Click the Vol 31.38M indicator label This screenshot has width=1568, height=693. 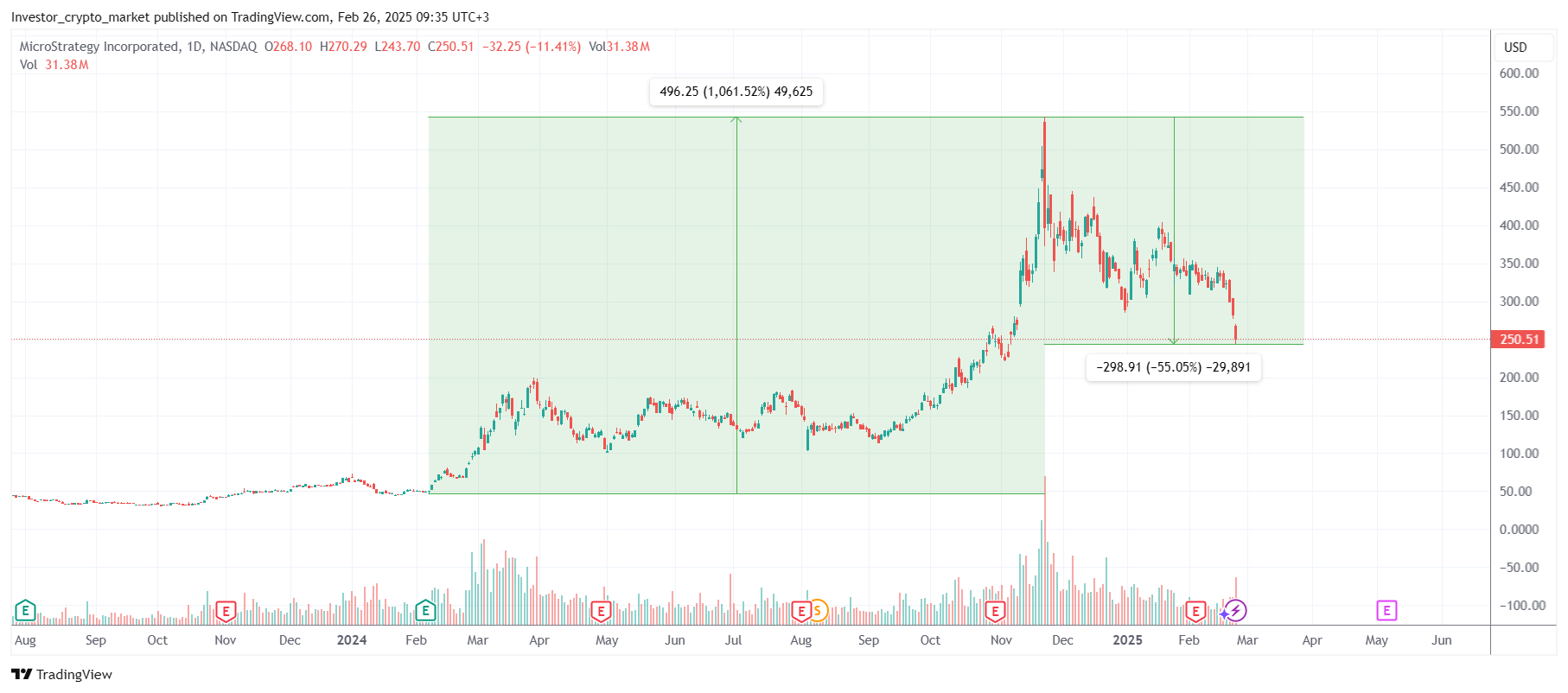coord(54,65)
